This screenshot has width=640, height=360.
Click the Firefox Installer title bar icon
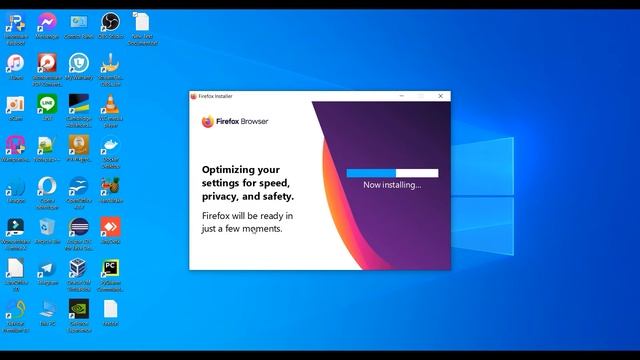pyautogui.click(x=193, y=96)
